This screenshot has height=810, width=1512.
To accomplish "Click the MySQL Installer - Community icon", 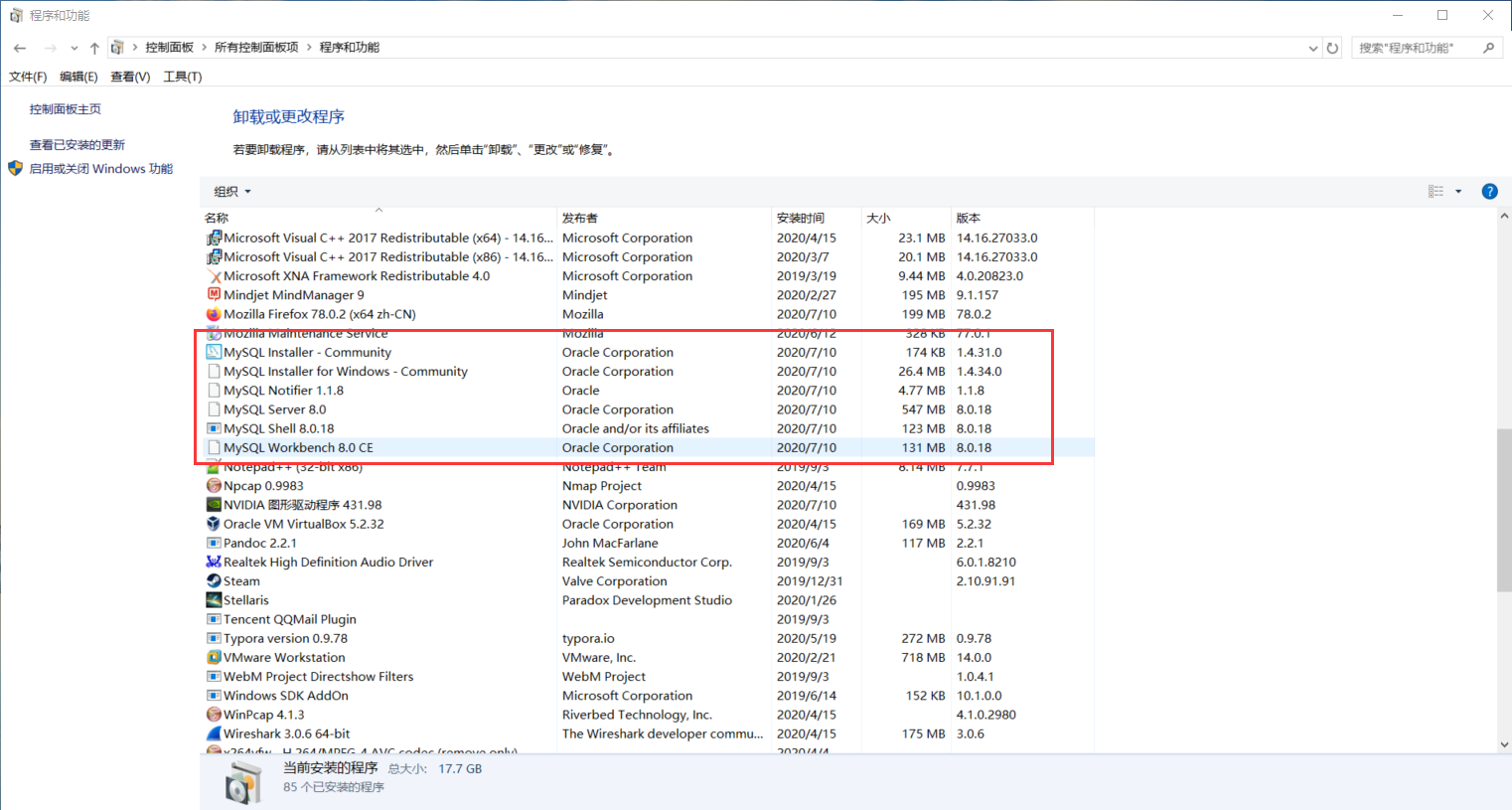I will pos(214,353).
